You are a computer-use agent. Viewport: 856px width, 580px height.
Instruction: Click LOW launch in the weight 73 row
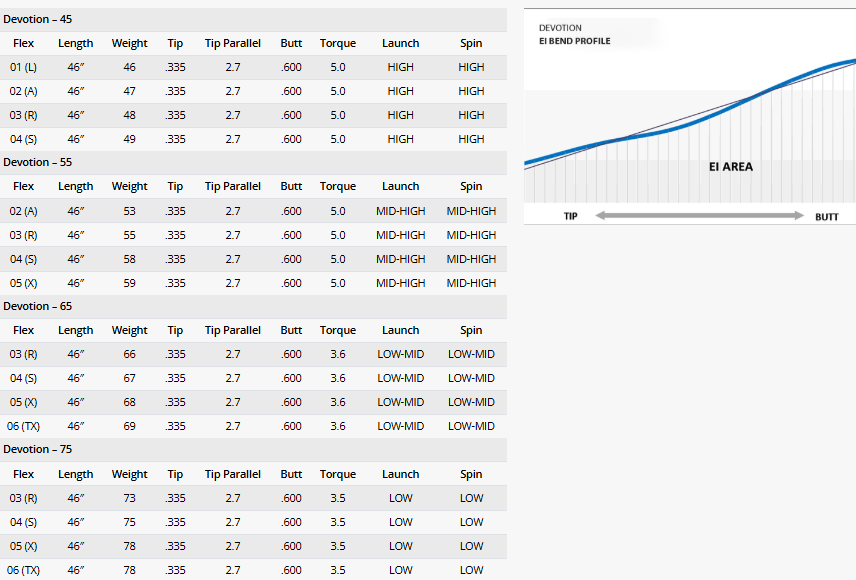401,498
